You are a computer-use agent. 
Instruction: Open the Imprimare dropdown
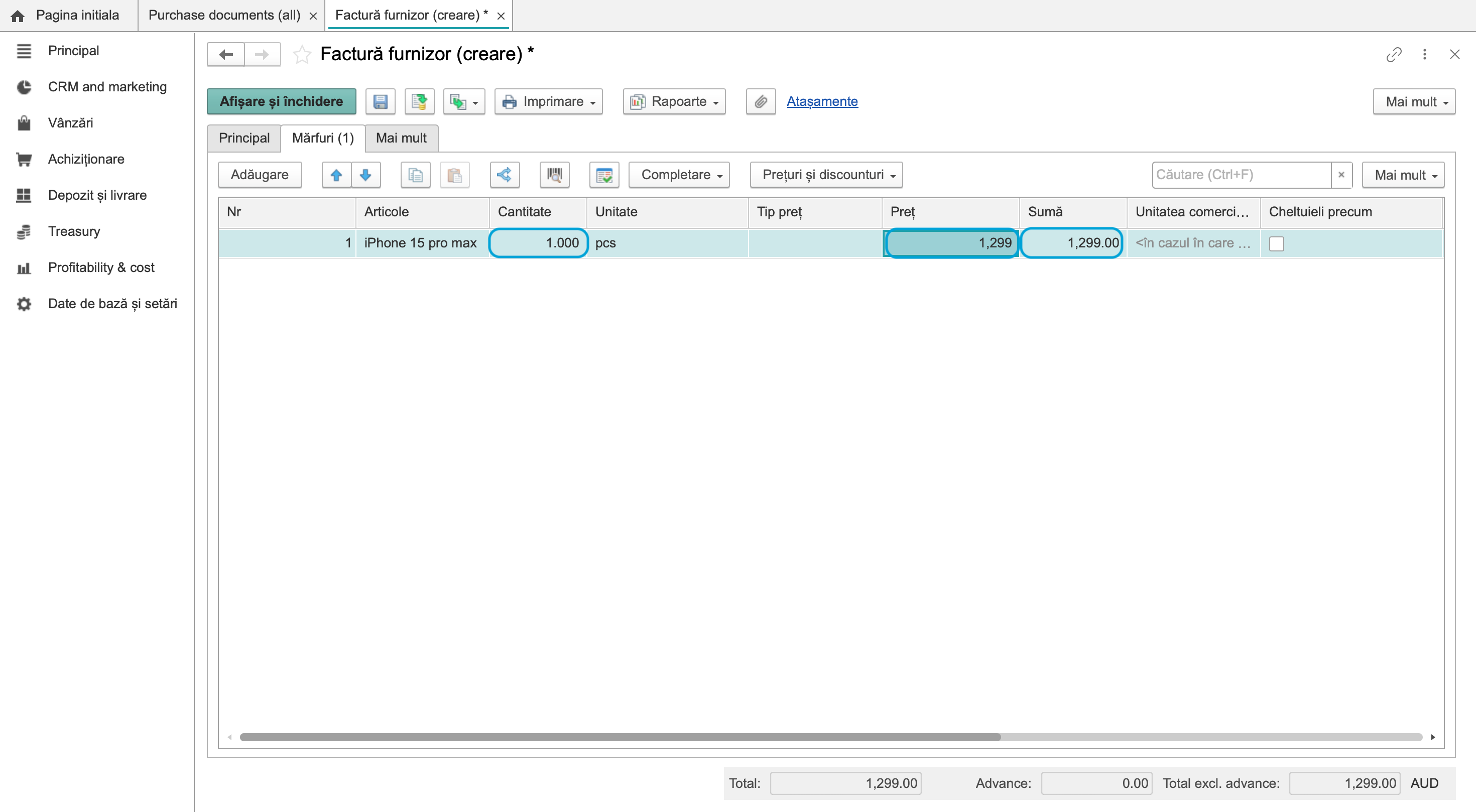pyautogui.click(x=548, y=101)
